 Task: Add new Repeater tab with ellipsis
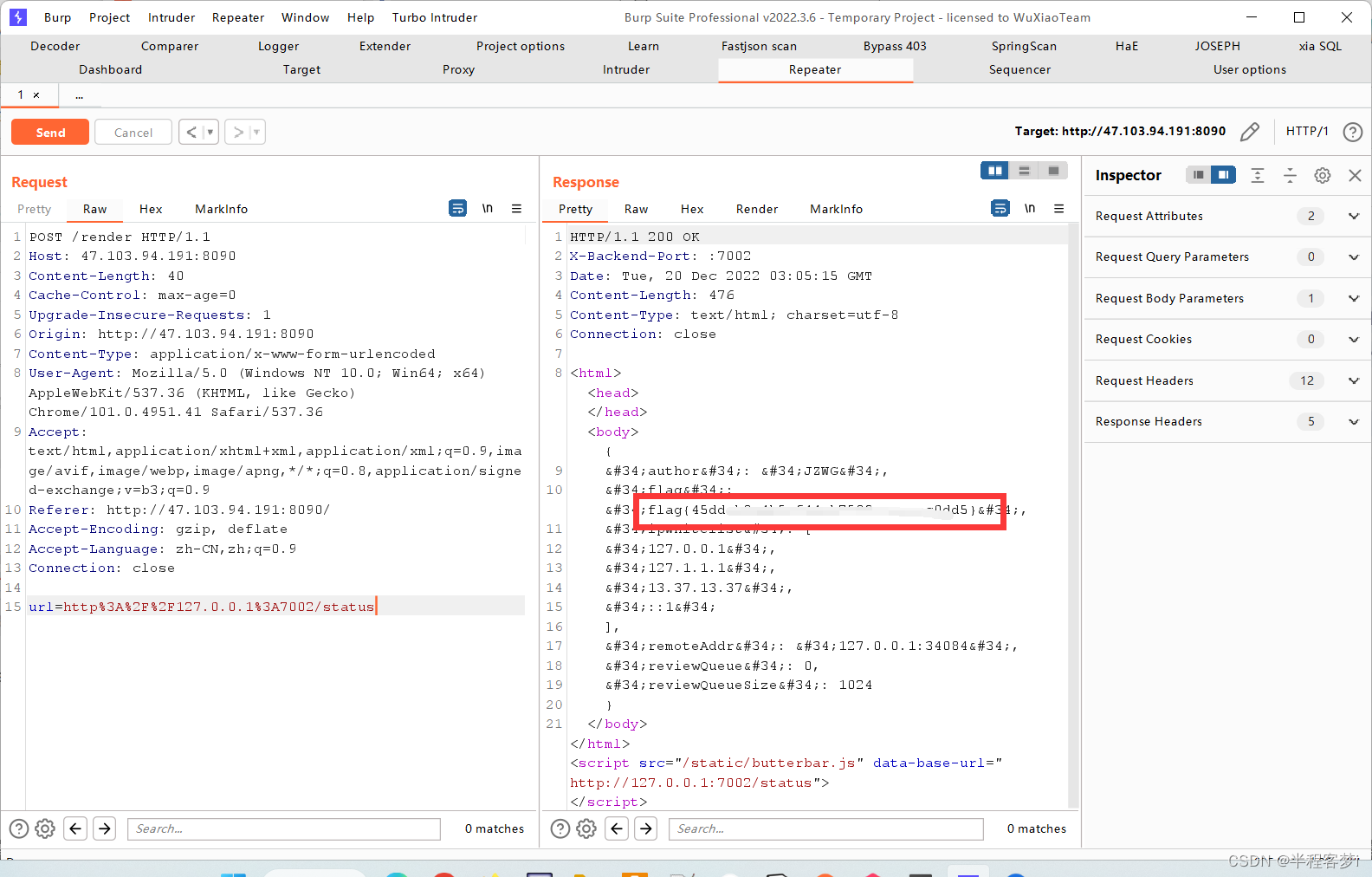pos(79,95)
